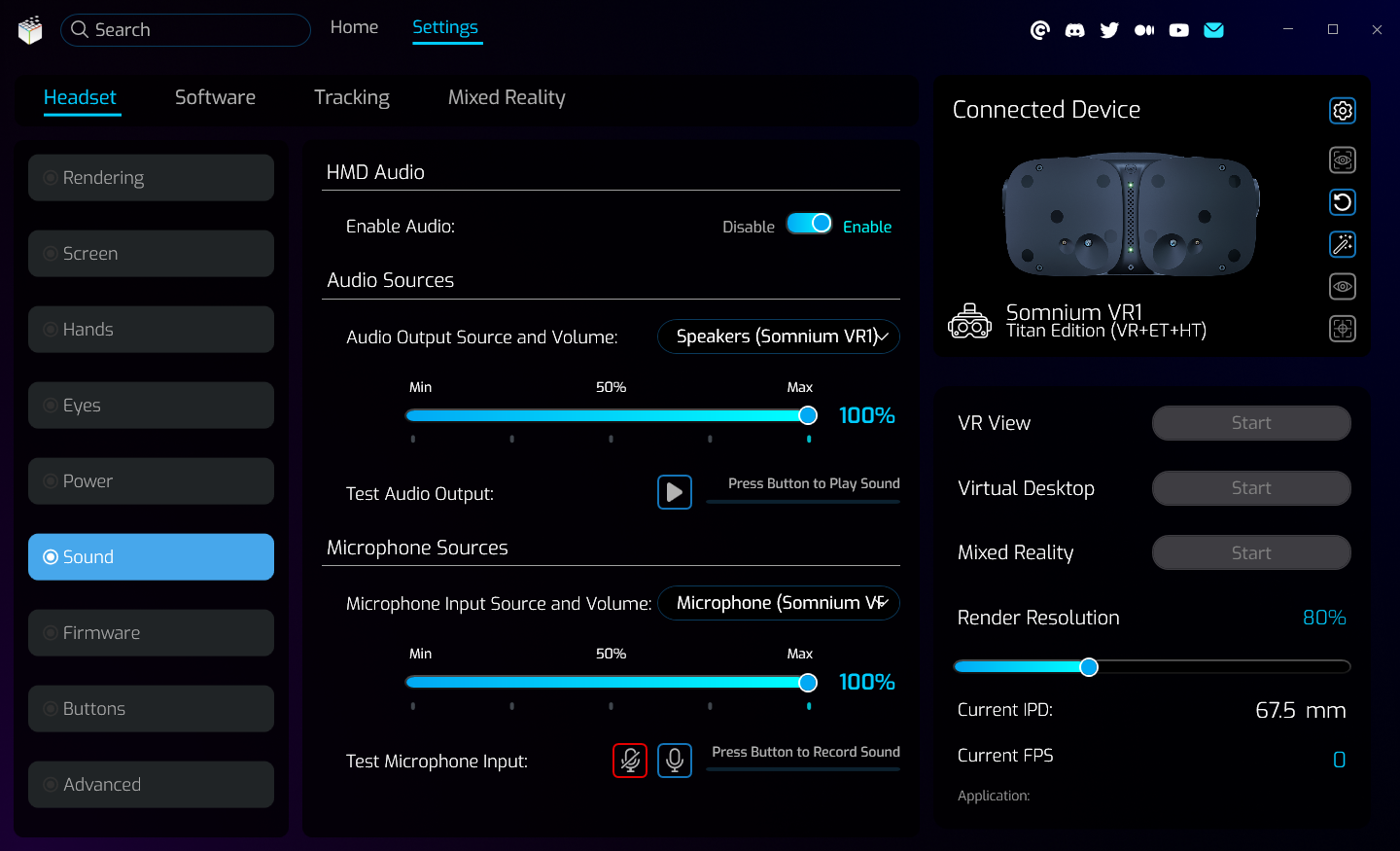
Task: Open the YouTube icon in header
Action: pos(1179,30)
